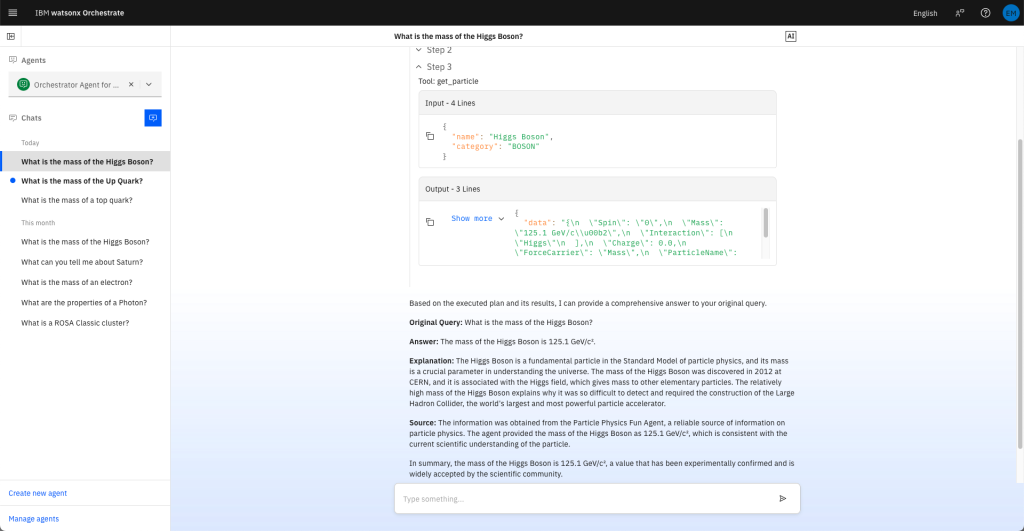Click the Output - 3 Lines header
1024x531 pixels.
[x=597, y=189]
